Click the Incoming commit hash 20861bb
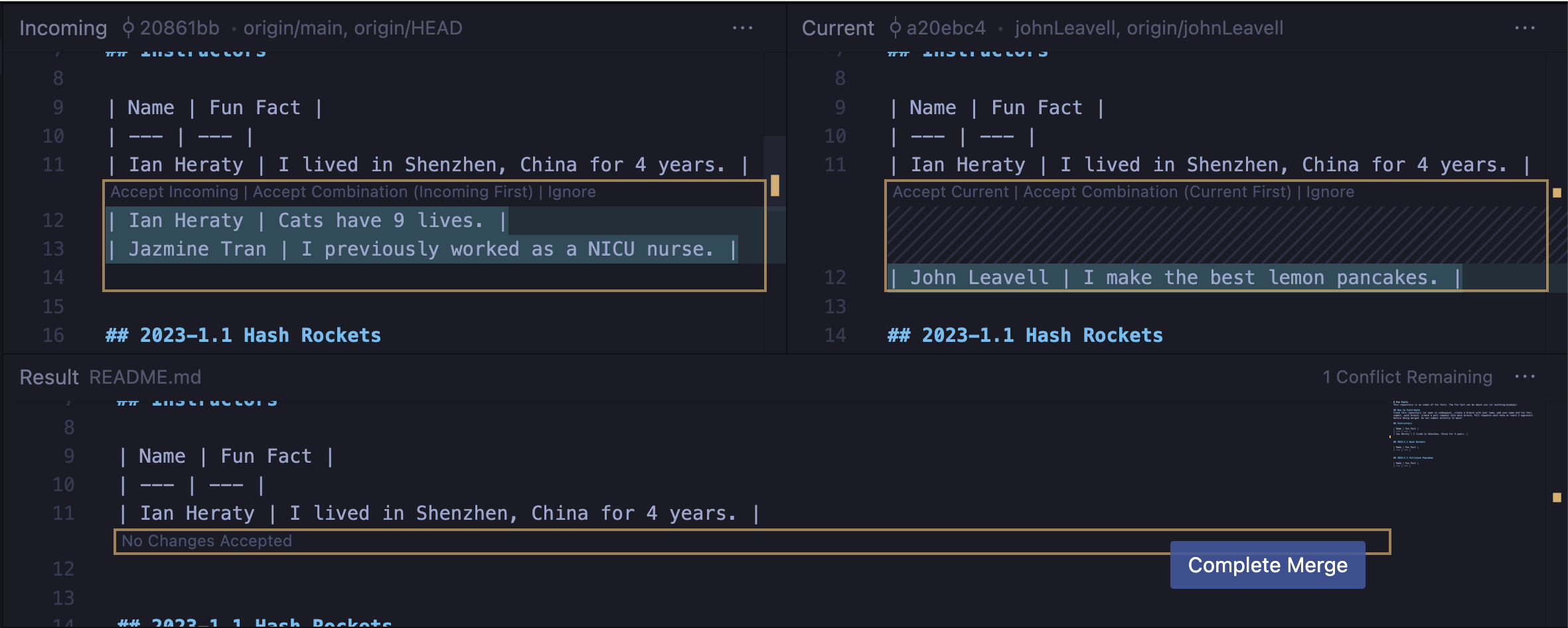The image size is (1568, 628). coord(179,28)
